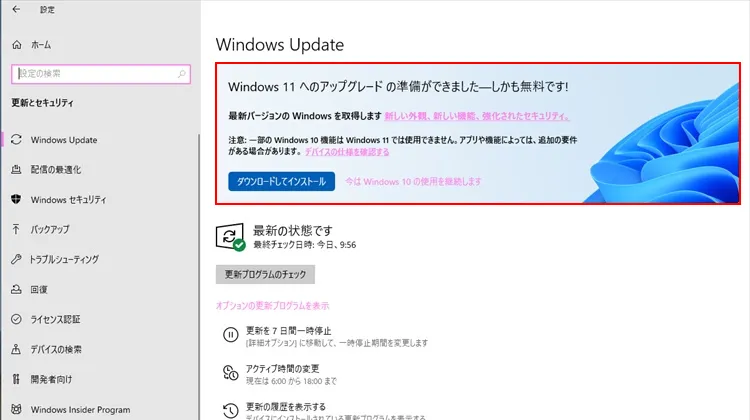
Task: Click the 最新の状態です status icon
Action: 231,237
